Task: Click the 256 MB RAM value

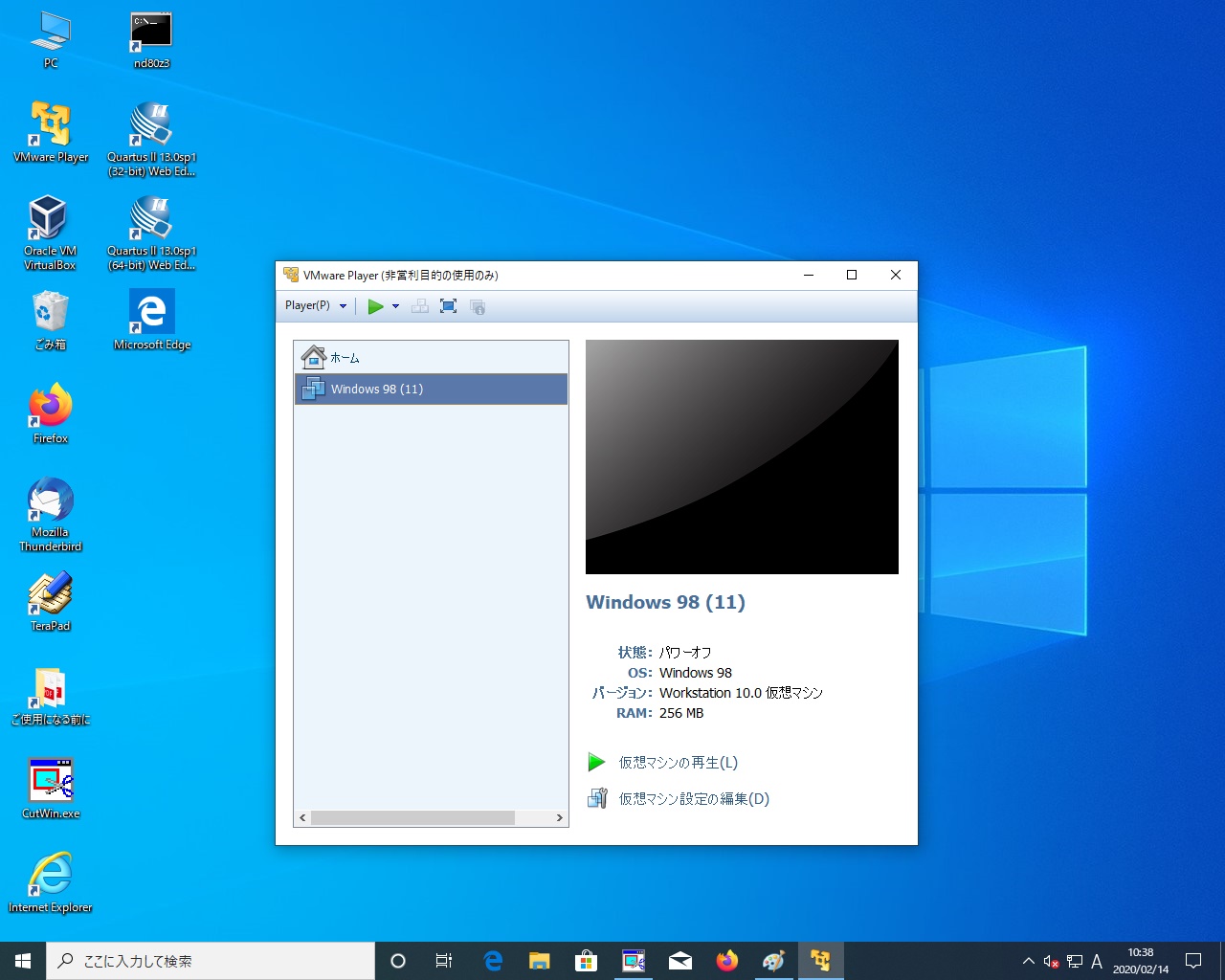Action: coord(681,713)
